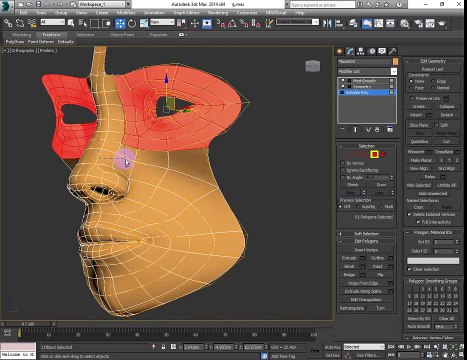Click the Align tool icon

[339, 23]
